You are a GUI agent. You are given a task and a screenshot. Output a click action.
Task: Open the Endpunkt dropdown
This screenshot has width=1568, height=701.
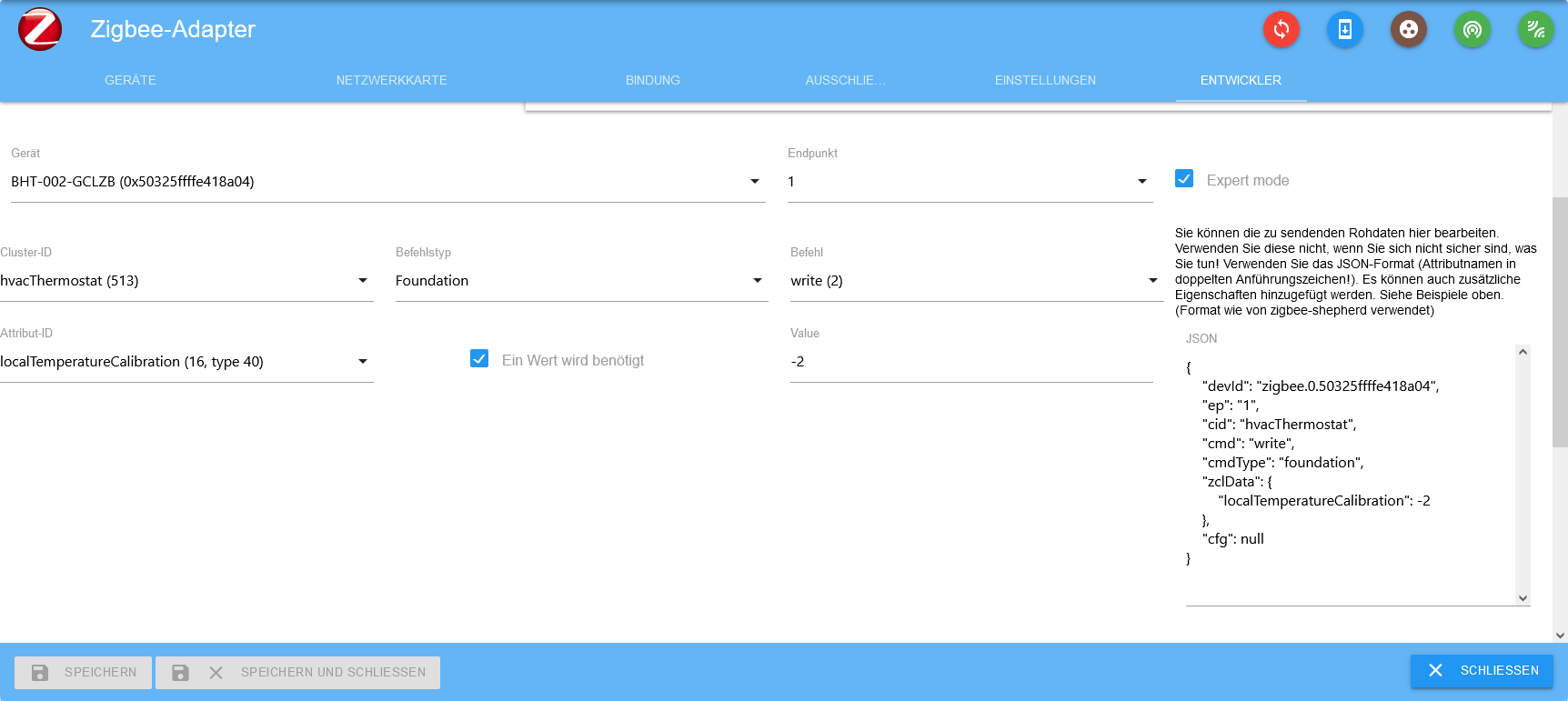pos(970,182)
